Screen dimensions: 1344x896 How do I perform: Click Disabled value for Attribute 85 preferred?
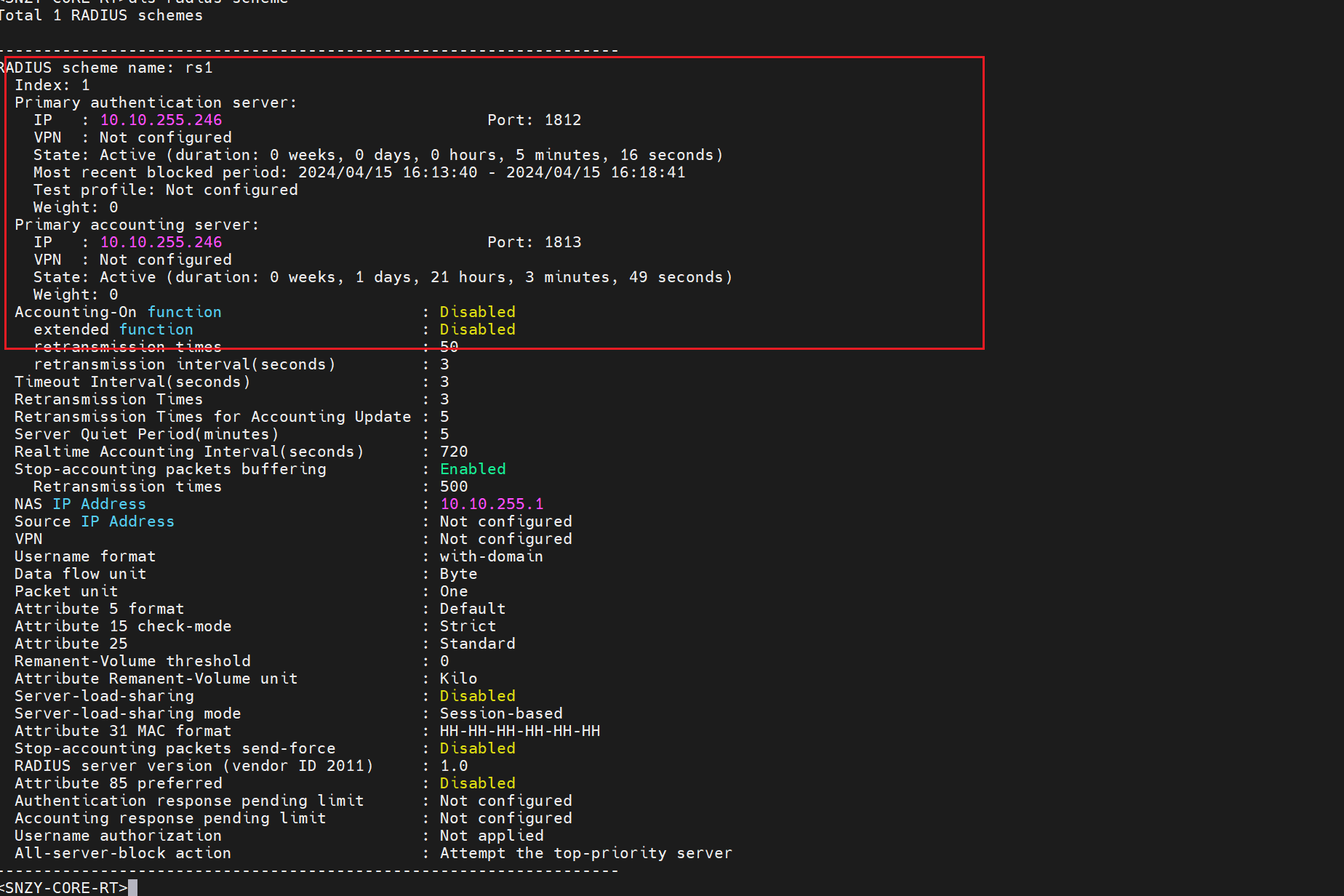477,783
